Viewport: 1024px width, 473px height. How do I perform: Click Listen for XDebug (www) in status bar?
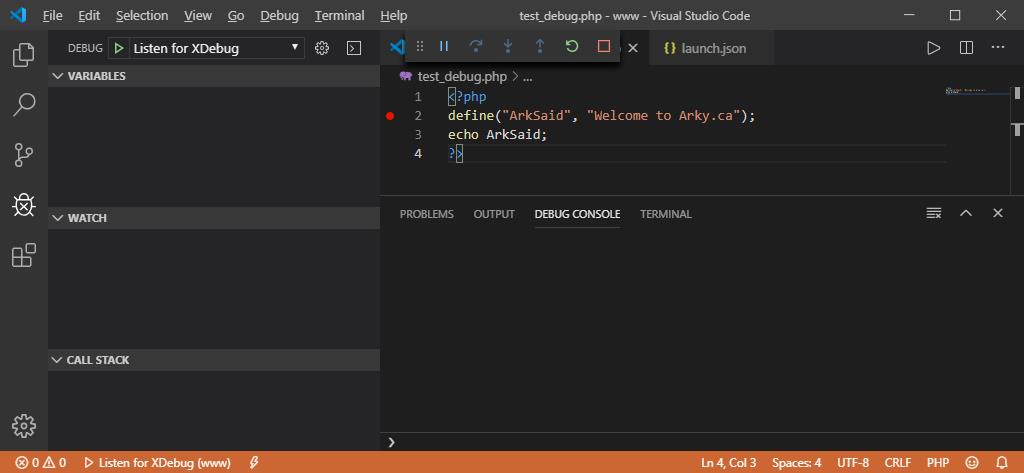click(x=157, y=463)
